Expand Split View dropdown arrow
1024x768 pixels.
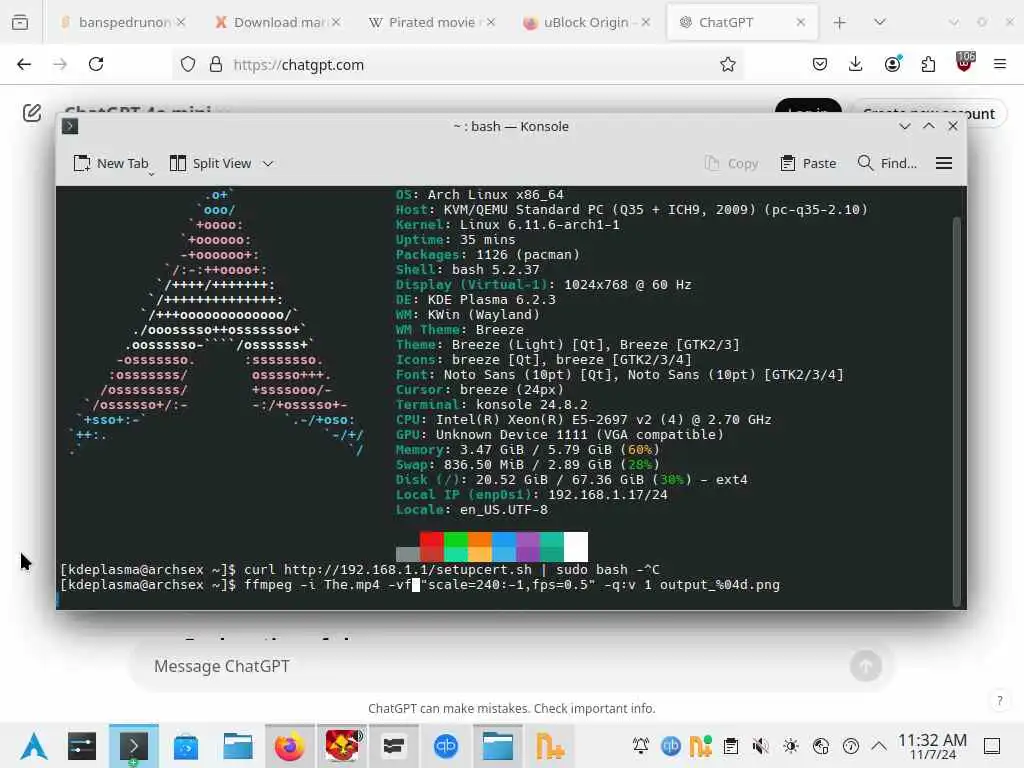(x=268, y=164)
